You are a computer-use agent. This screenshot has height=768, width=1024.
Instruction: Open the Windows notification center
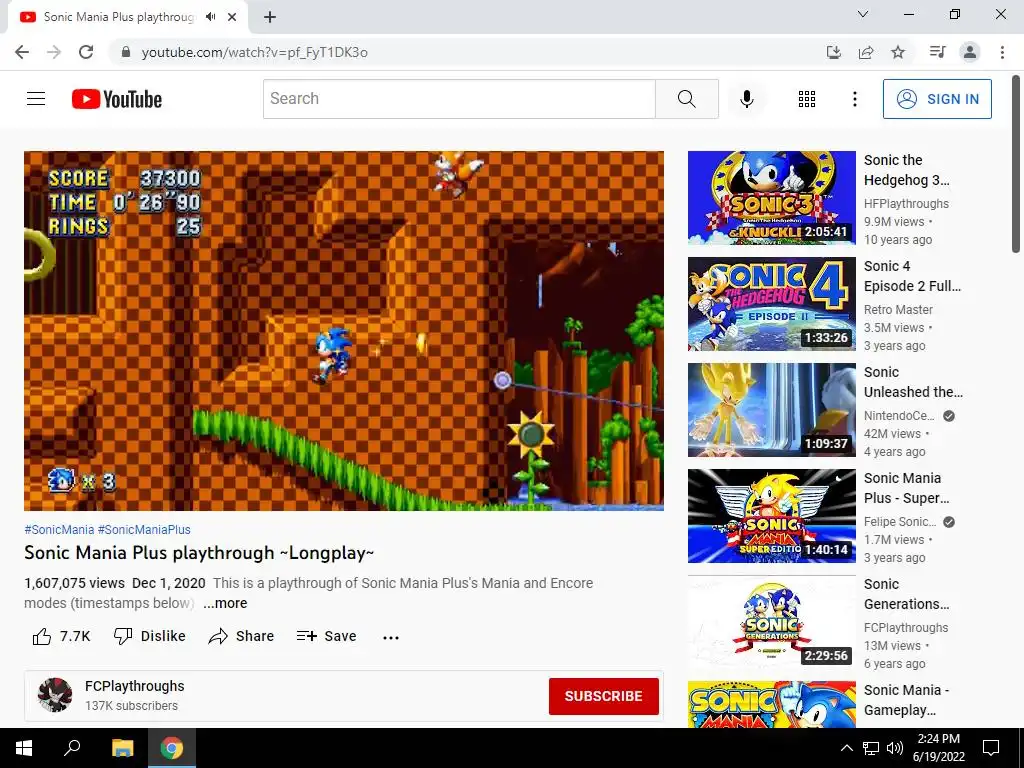coord(991,748)
